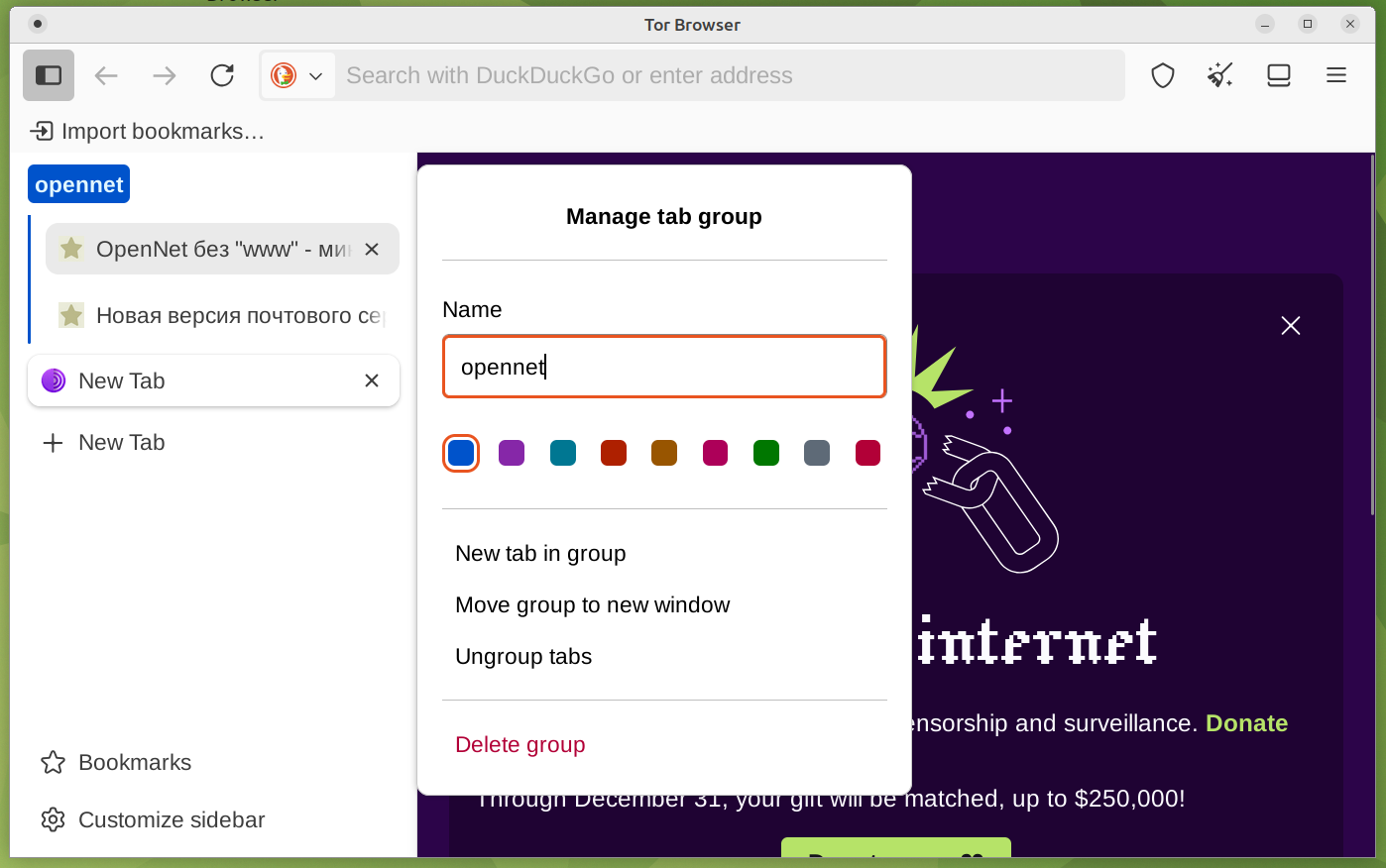The width and height of the screenshot is (1386, 868).
Task: Toggle the sidebar panel button
Action: coord(49,75)
